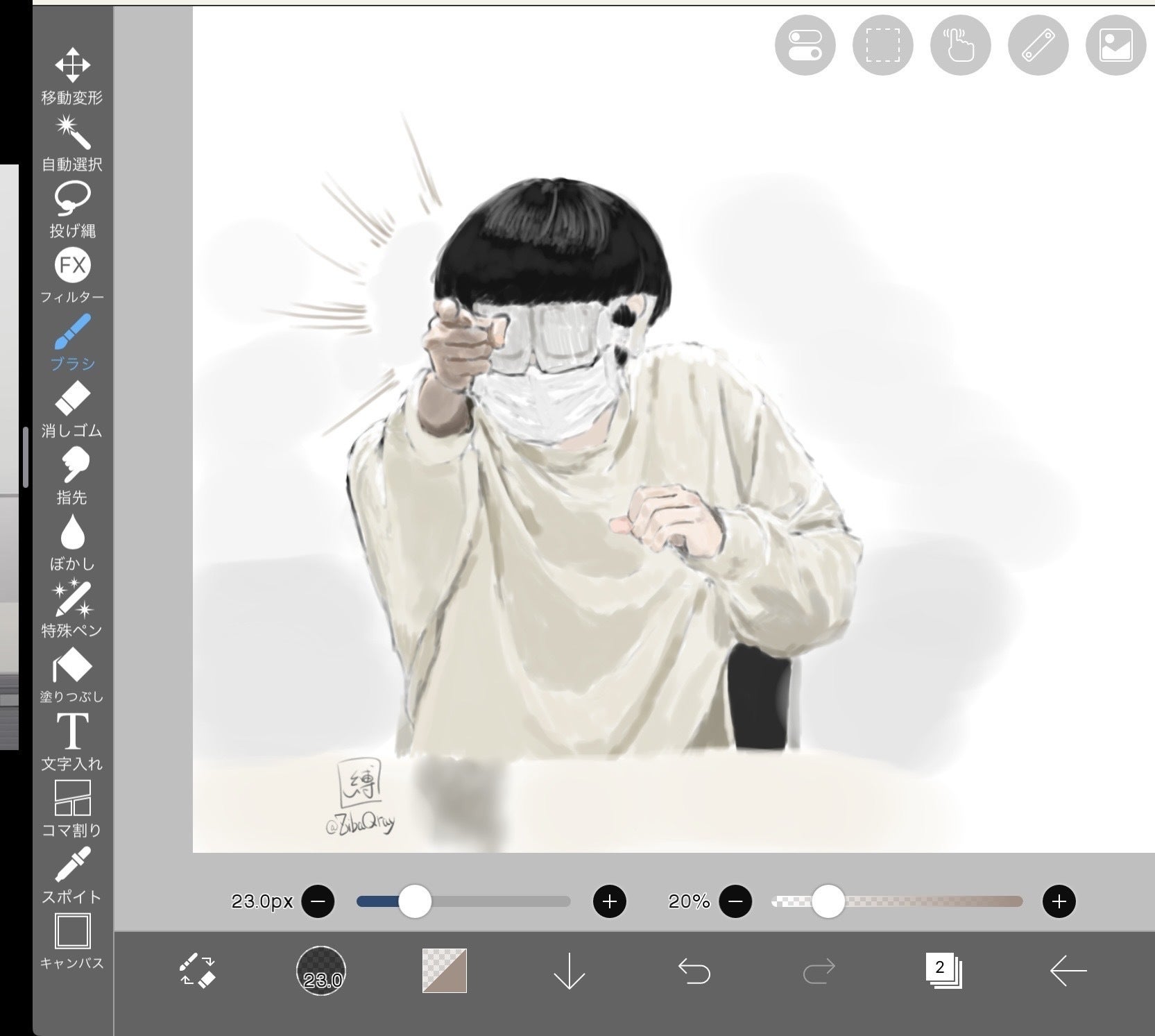Toggle brush and eraser swap button

point(197,970)
